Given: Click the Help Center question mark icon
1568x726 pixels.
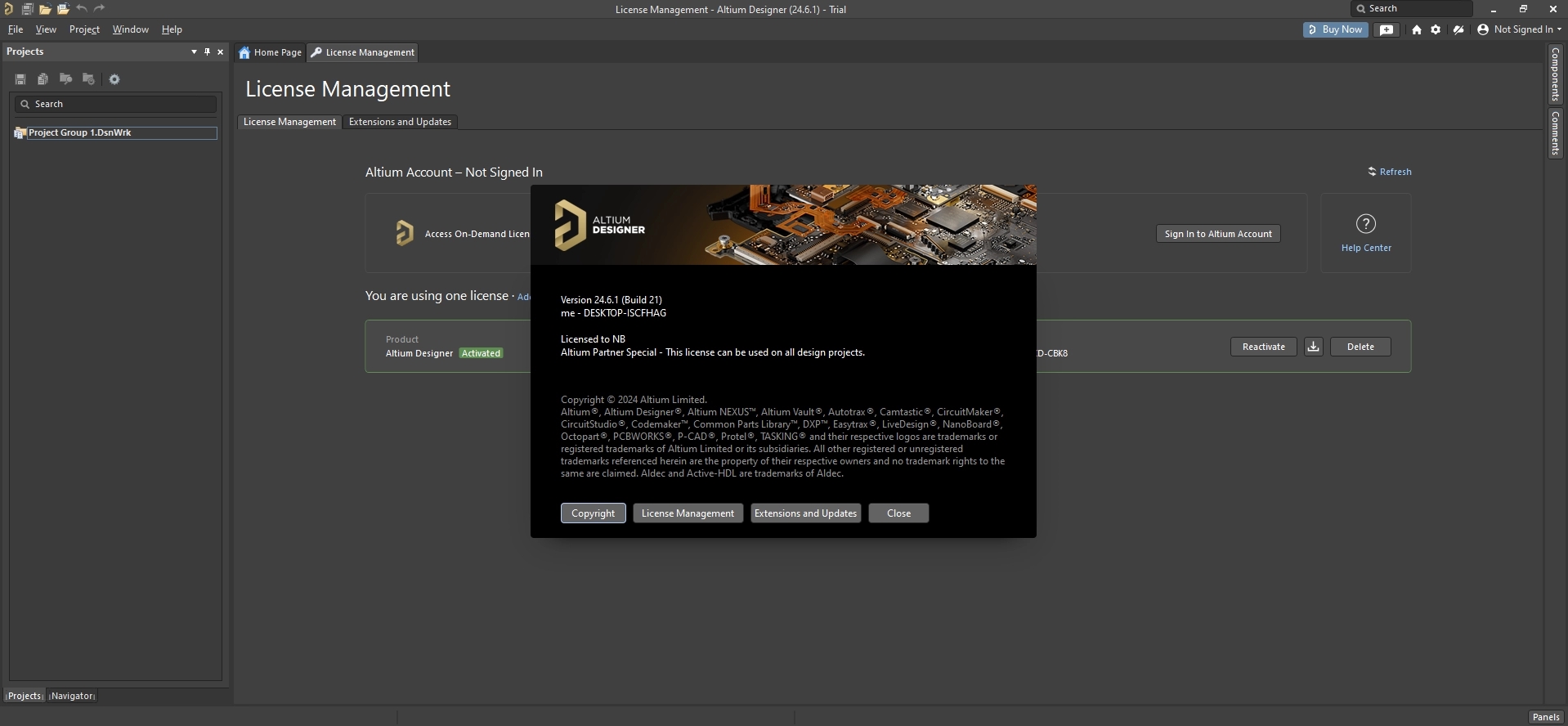Looking at the screenshot, I should tap(1365, 224).
